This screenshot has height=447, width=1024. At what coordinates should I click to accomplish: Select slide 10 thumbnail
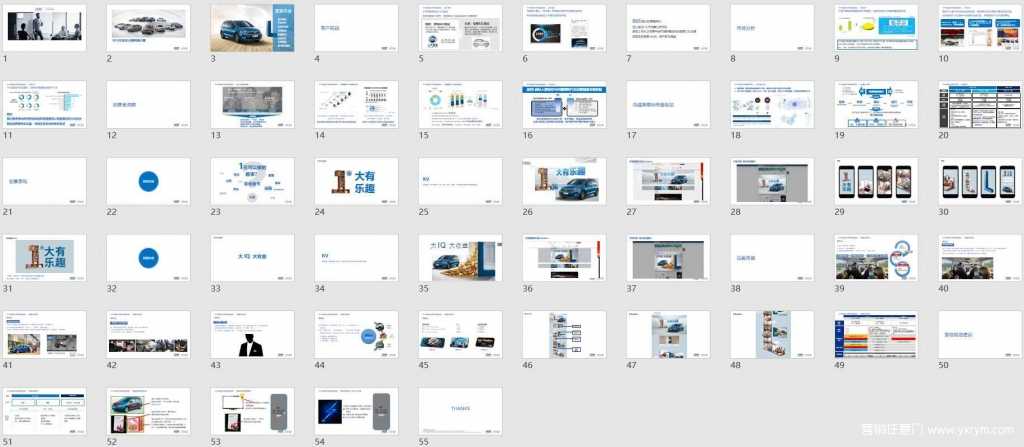pos(980,28)
